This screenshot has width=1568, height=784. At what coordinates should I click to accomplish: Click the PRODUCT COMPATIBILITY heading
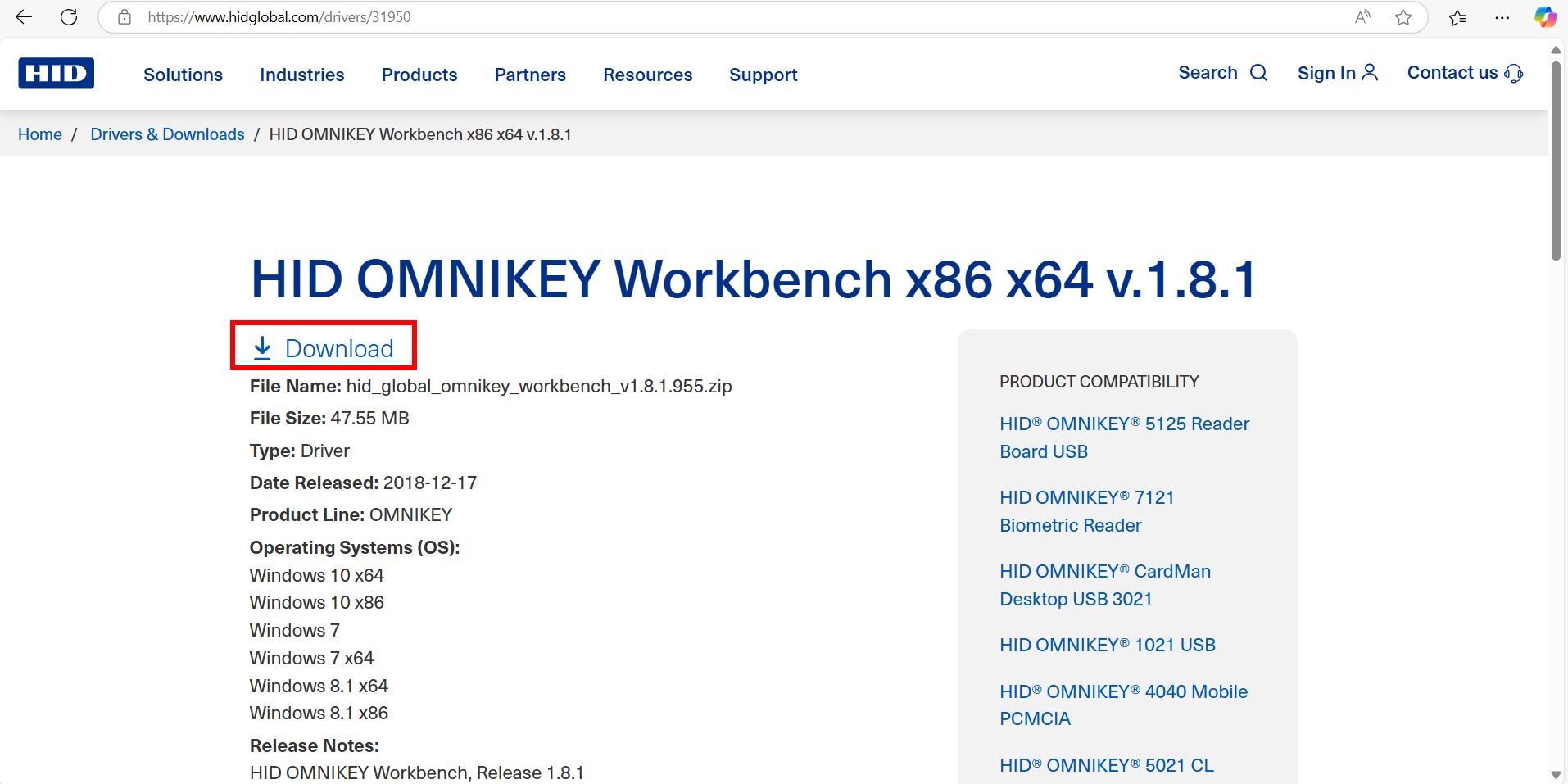click(x=1099, y=382)
